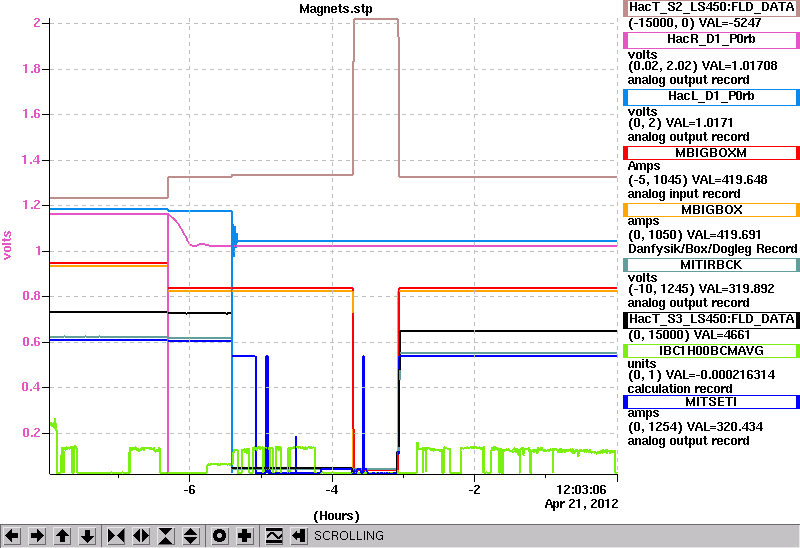
Task: Click the value text VAL=1.01708
Action: point(740,66)
